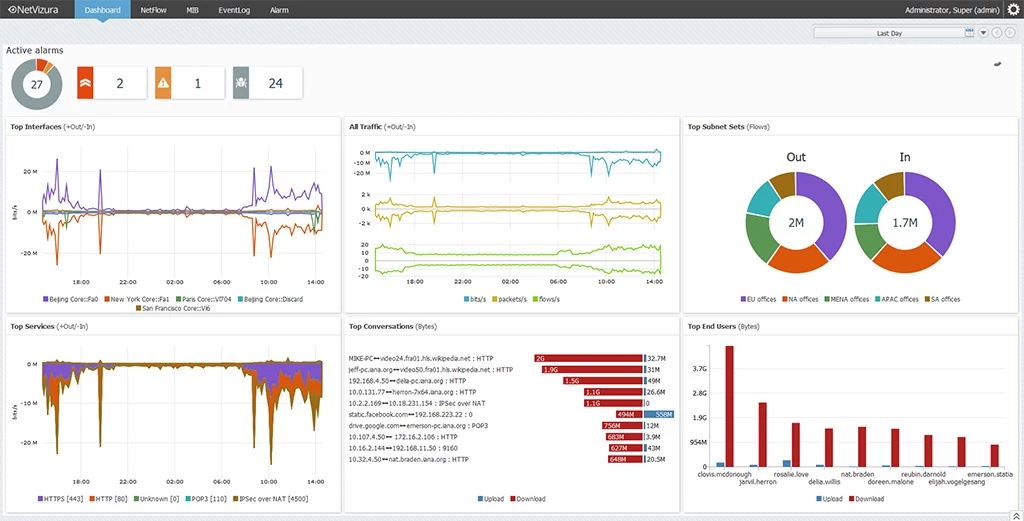Go to the next time period arrow
Viewport: 1024px width, 521px height.
[x=1010, y=33]
